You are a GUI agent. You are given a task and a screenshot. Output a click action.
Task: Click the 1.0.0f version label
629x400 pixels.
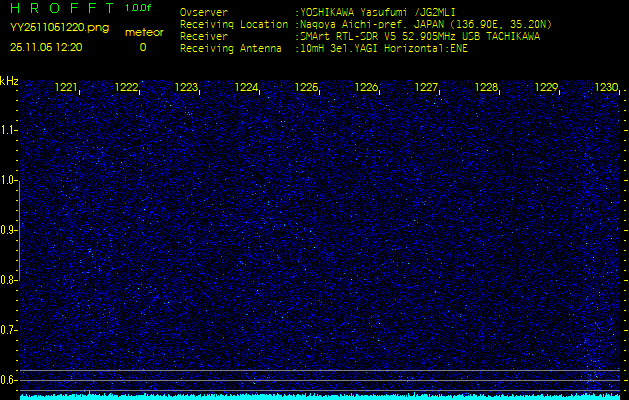(139, 8)
